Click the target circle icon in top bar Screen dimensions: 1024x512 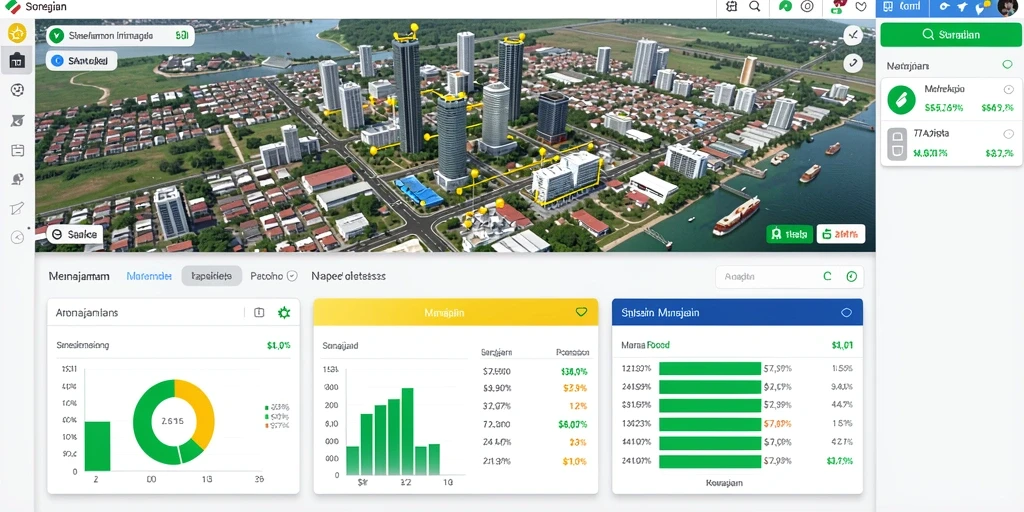(807, 7)
